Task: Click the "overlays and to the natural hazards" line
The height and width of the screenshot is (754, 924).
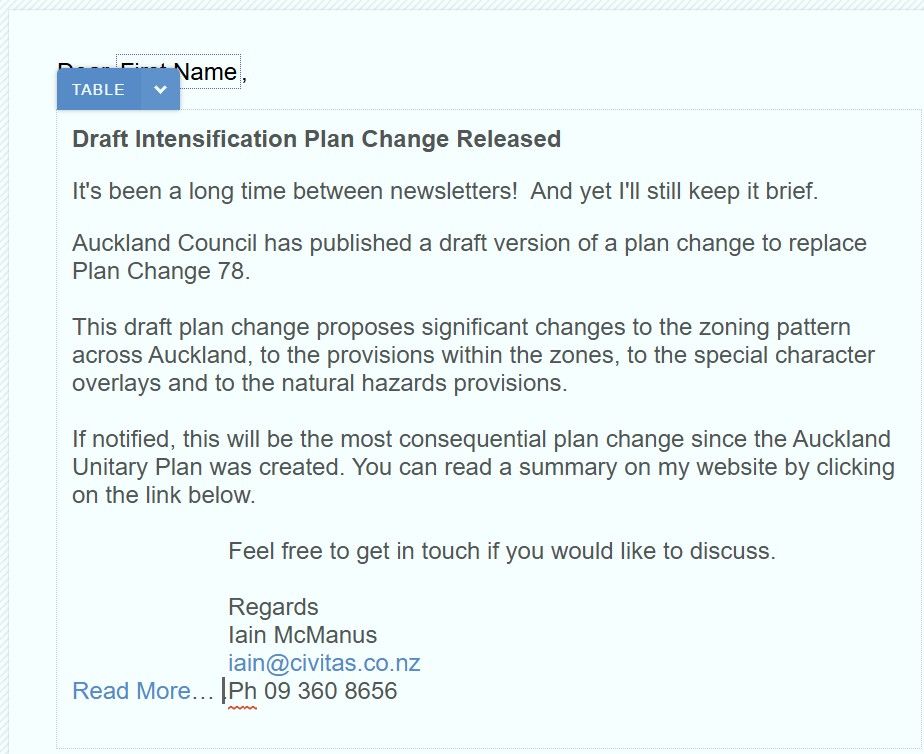Action: point(319,383)
